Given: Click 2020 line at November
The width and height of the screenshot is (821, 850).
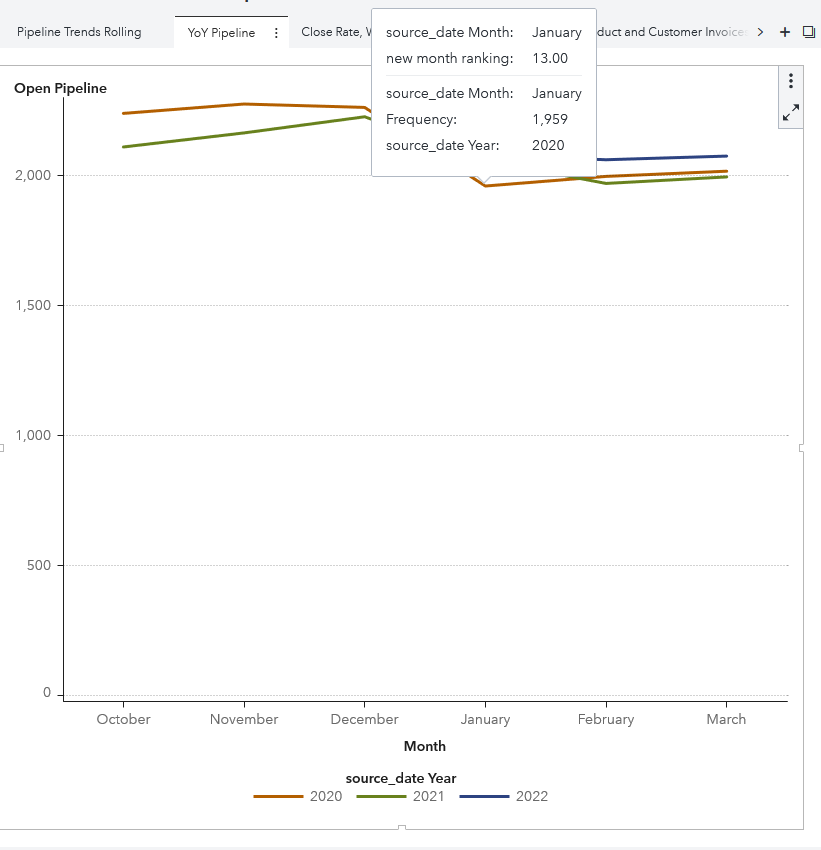Looking at the screenshot, I should pyautogui.click(x=244, y=104).
